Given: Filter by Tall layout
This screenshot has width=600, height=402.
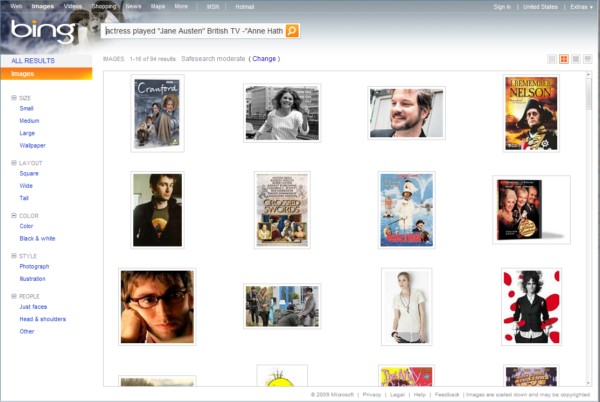Looking at the screenshot, I should coord(24,198).
